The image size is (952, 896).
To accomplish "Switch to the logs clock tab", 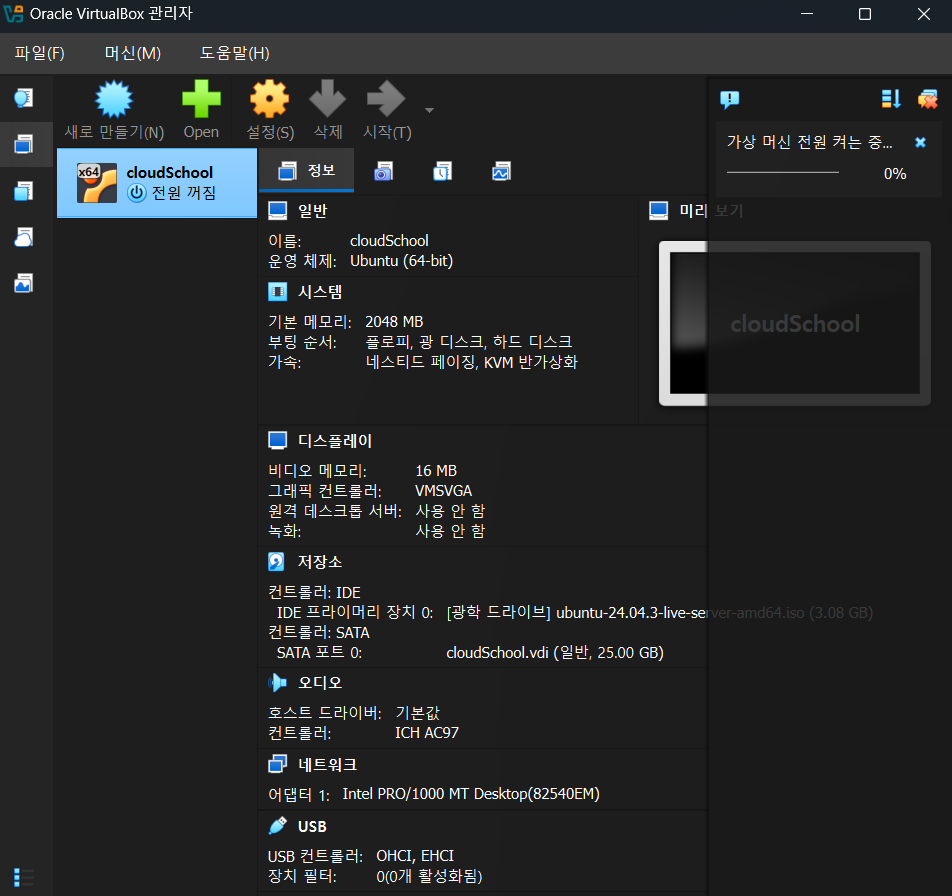I will click(443, 171).
